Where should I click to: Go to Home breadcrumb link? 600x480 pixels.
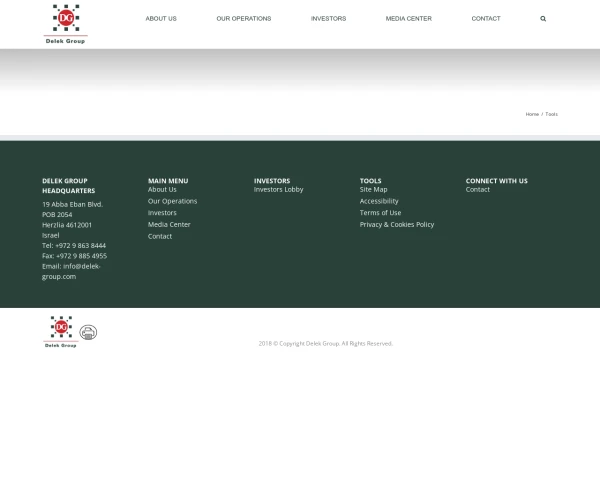pos(532,114)
